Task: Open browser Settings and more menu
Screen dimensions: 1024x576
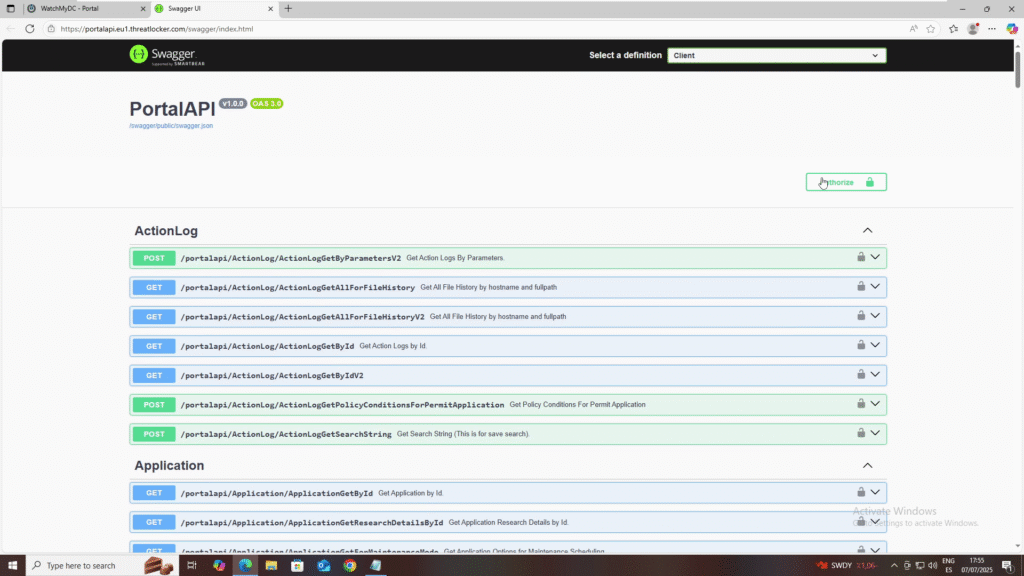Action: 992,29
